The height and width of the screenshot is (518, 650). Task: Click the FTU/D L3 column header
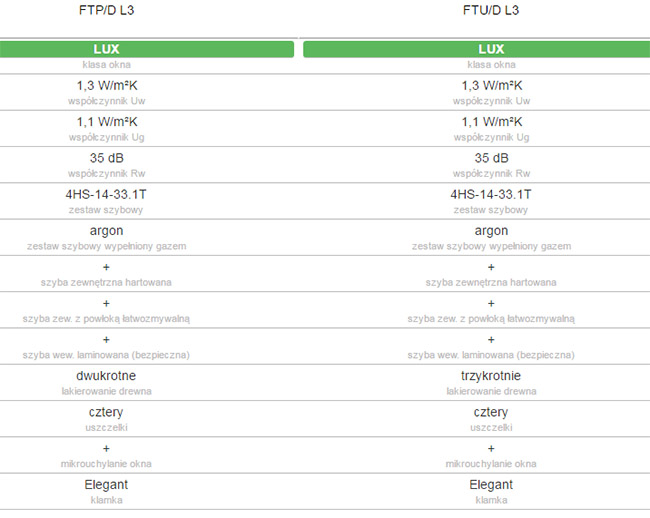[x=491, y=11]
